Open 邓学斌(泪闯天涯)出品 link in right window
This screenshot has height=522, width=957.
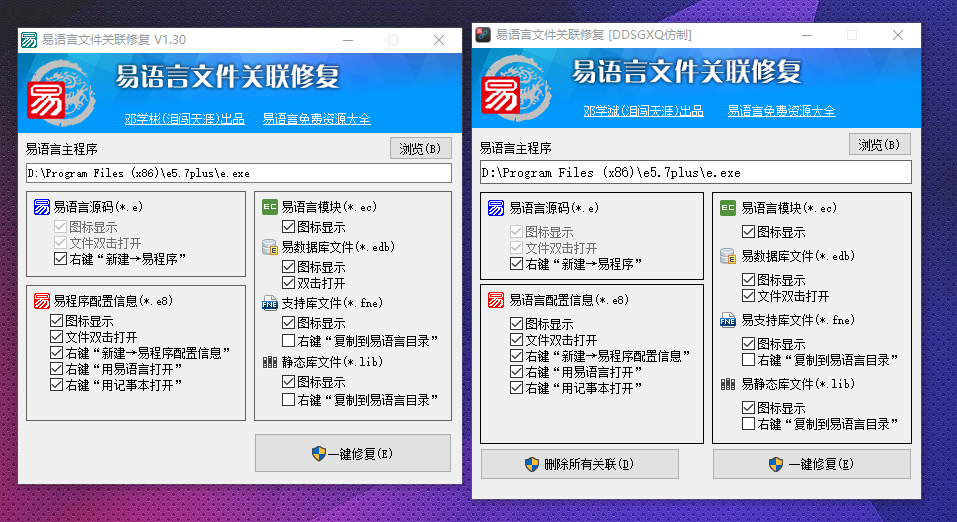tap(643, 111)
